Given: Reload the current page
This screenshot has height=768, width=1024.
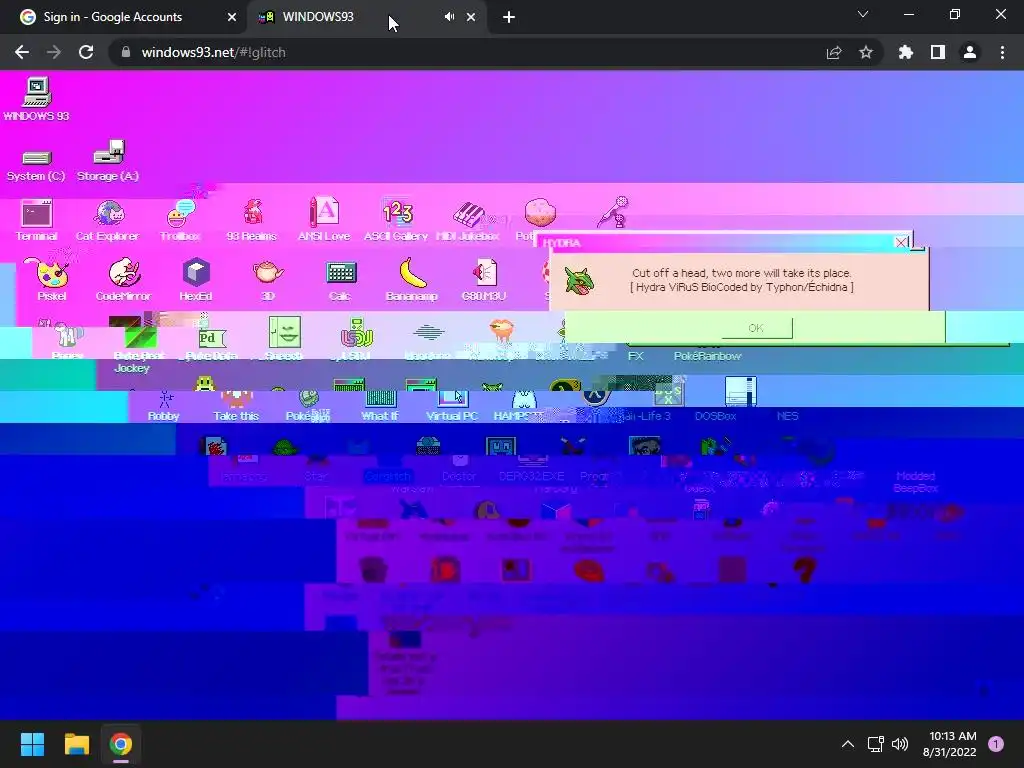Looking at the screenshot, I should (x=86, y=52).
